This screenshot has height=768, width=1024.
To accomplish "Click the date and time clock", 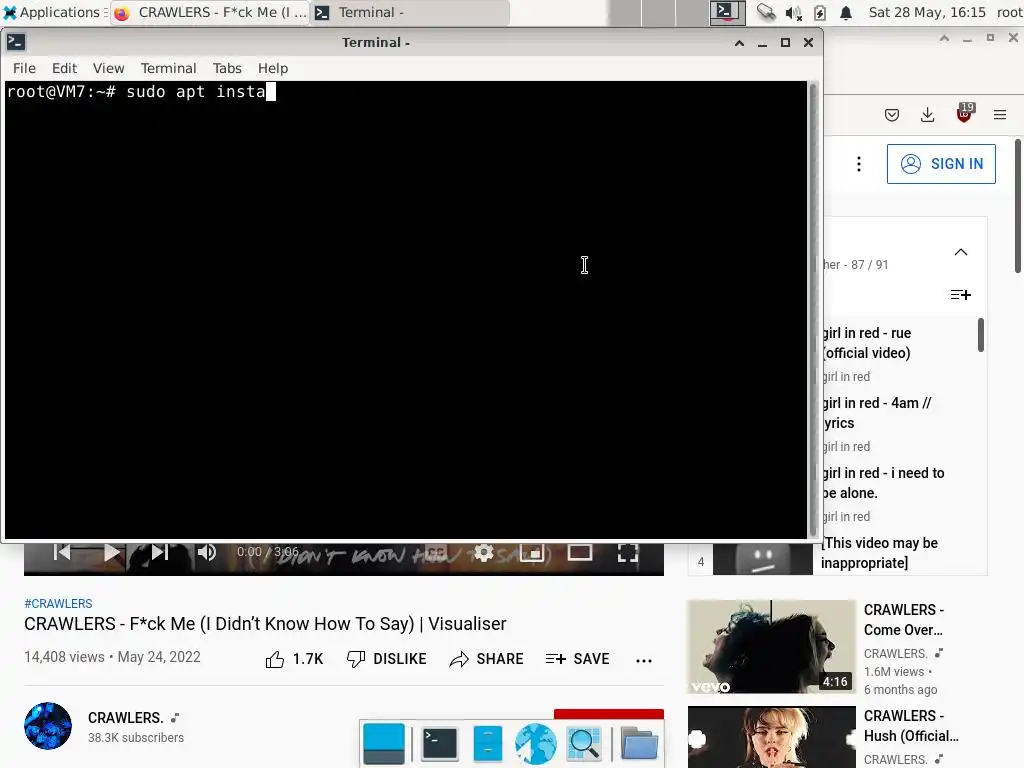I will (x=927, y=12).
